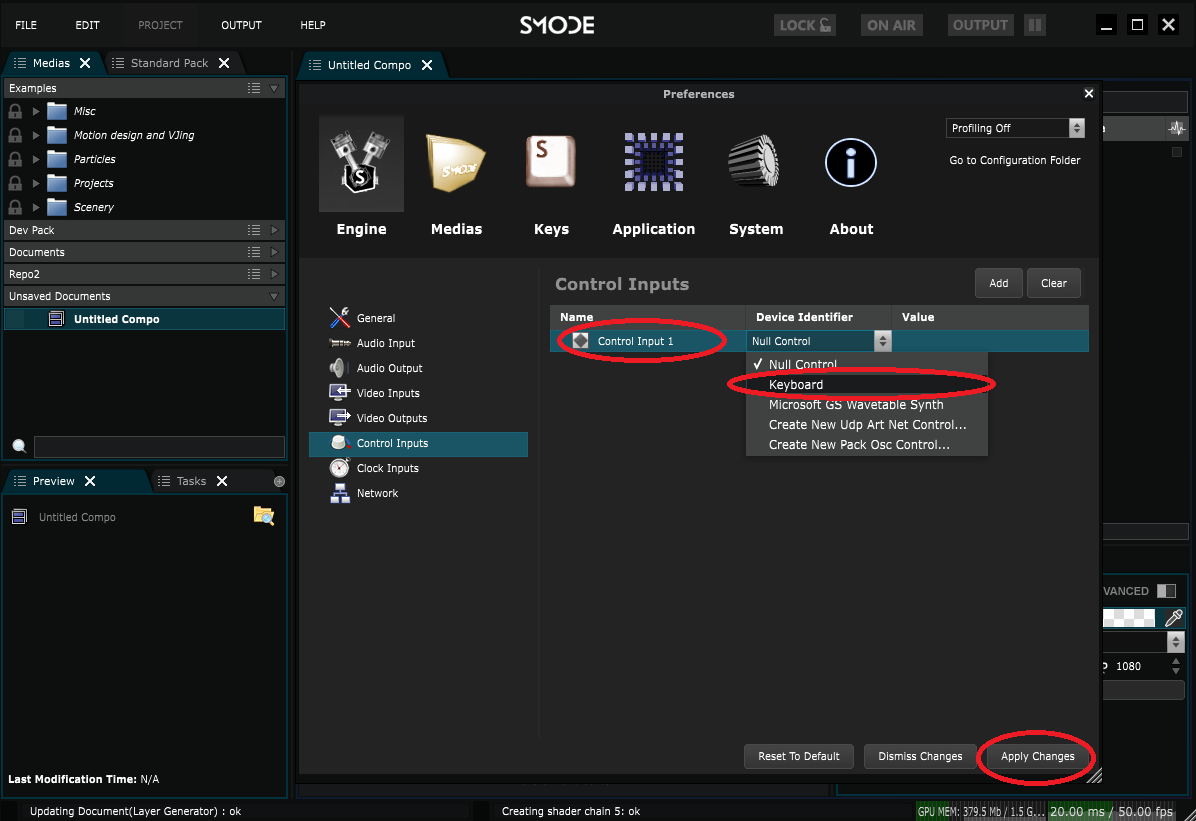Toggle ON AIR mode

(x=891, y=25)
